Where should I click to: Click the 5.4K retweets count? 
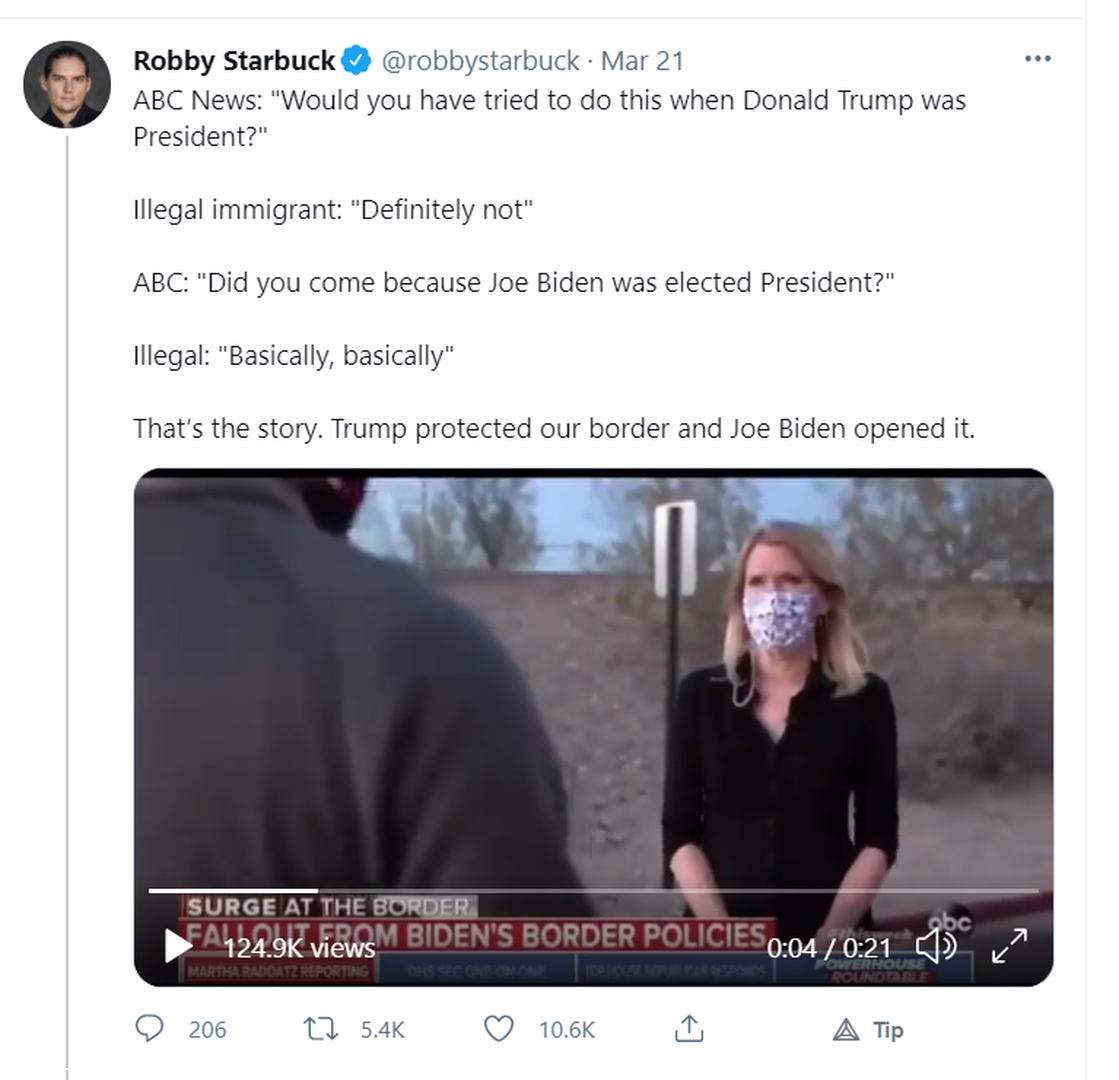[x=383, y=1029]
